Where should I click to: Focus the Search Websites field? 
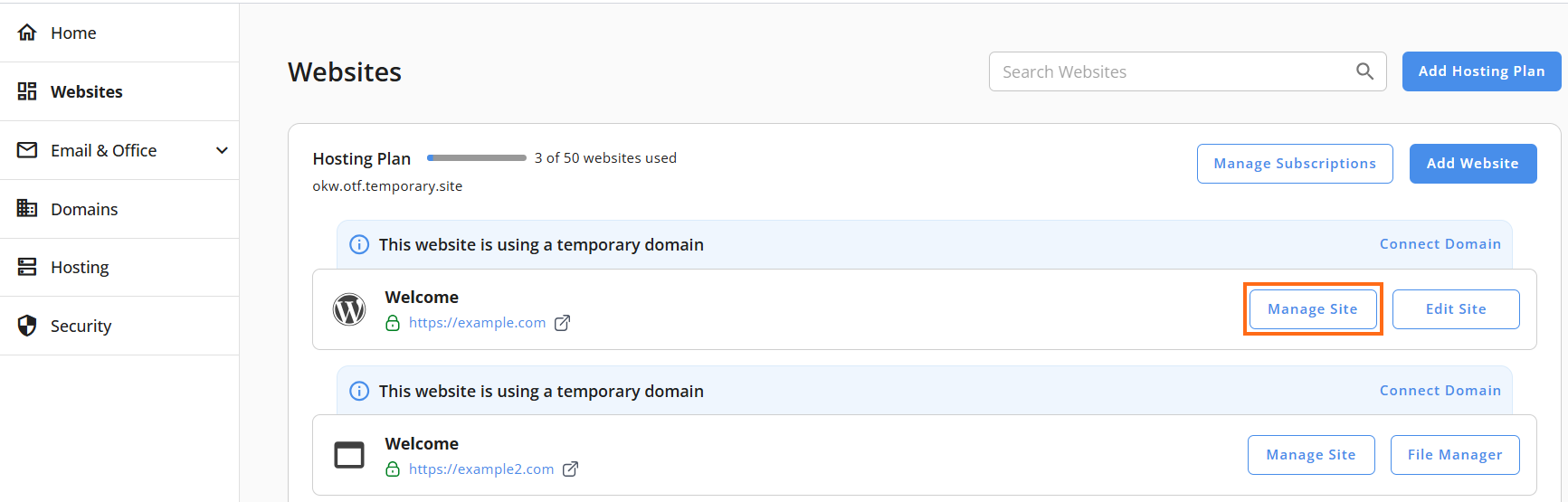(1187, 71)
